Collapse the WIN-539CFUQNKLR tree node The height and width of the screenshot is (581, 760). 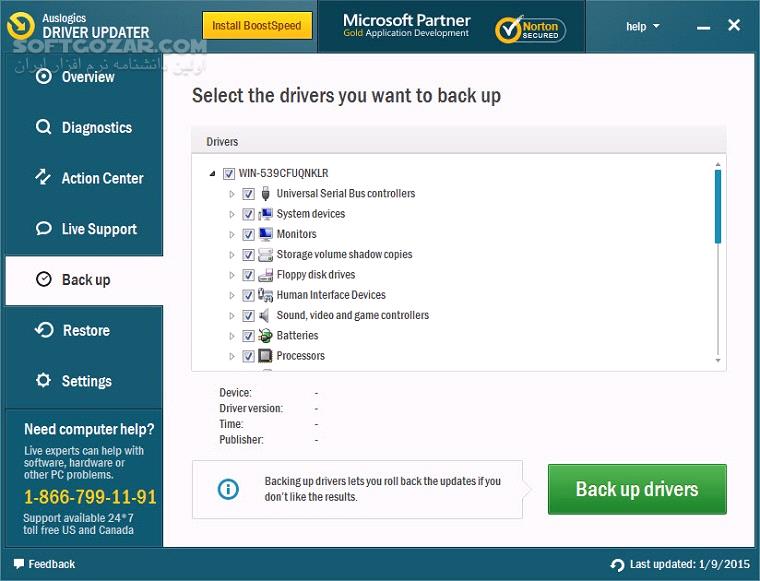pyautogui.click(x=212, y=173)
